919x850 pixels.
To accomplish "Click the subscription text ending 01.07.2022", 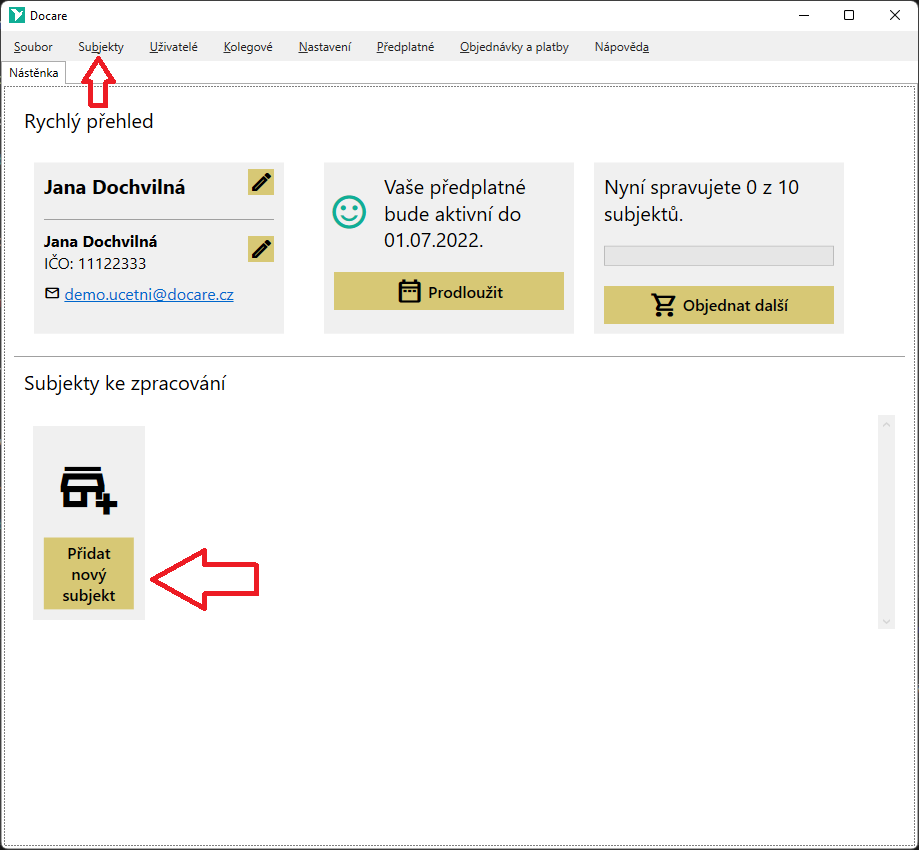I will pyautogui.click(x=455, y=214).
